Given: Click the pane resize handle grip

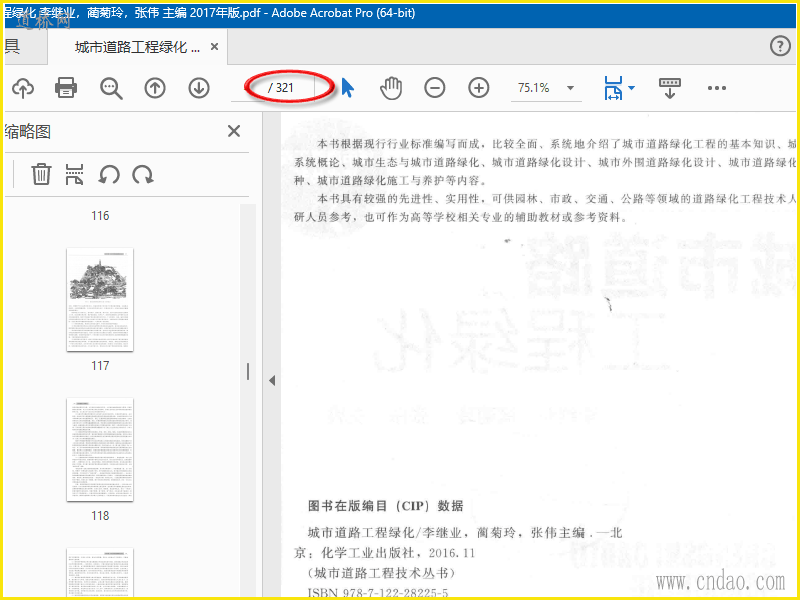Looking at the screenshot, I should click(x=248, y=371).
